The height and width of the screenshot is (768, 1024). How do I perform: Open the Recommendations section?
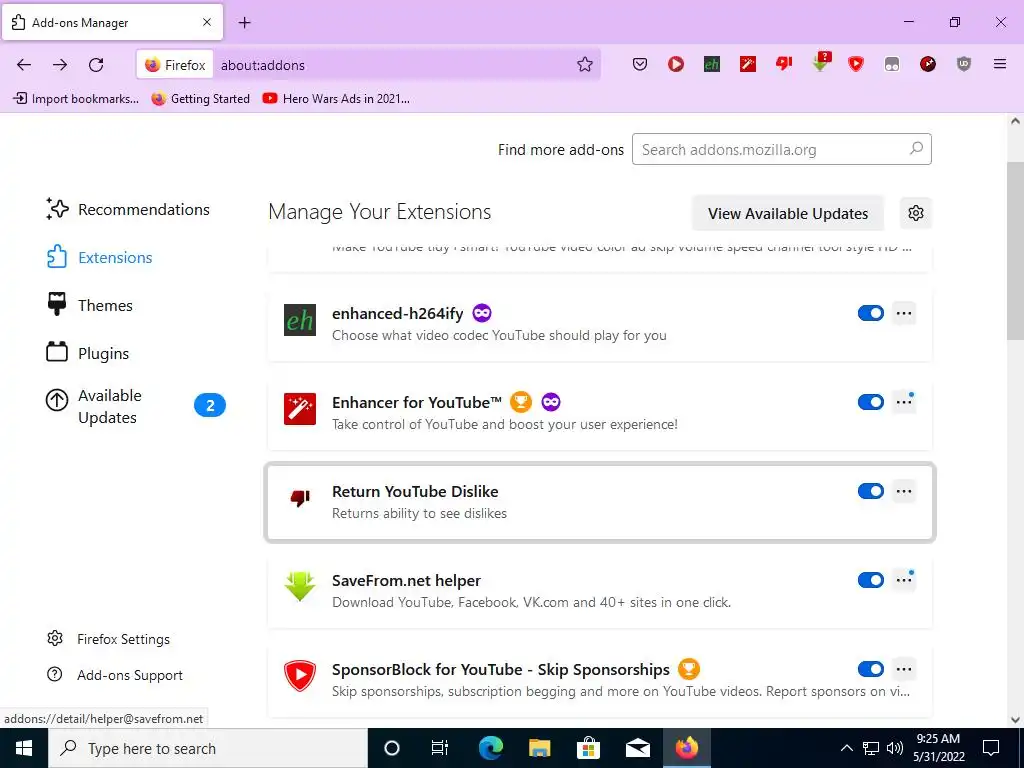pos(128,210)
